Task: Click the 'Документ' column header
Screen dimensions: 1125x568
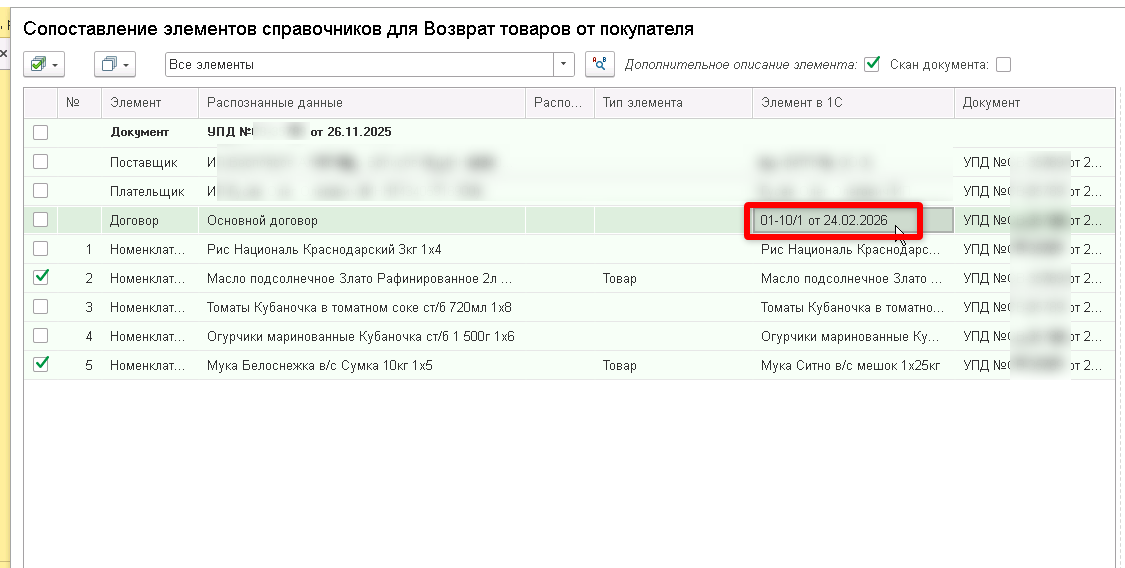Action: click(x=1035, y=103)
